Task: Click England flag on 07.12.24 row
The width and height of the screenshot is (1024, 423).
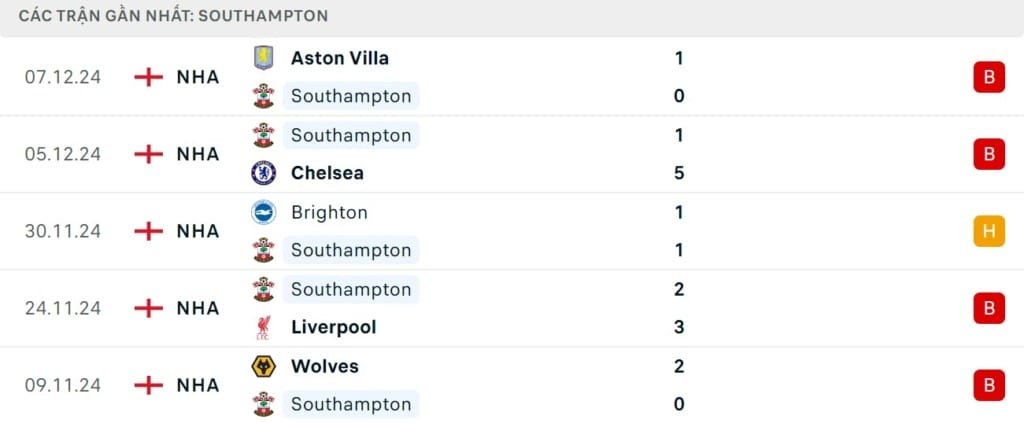Action: 148,77
